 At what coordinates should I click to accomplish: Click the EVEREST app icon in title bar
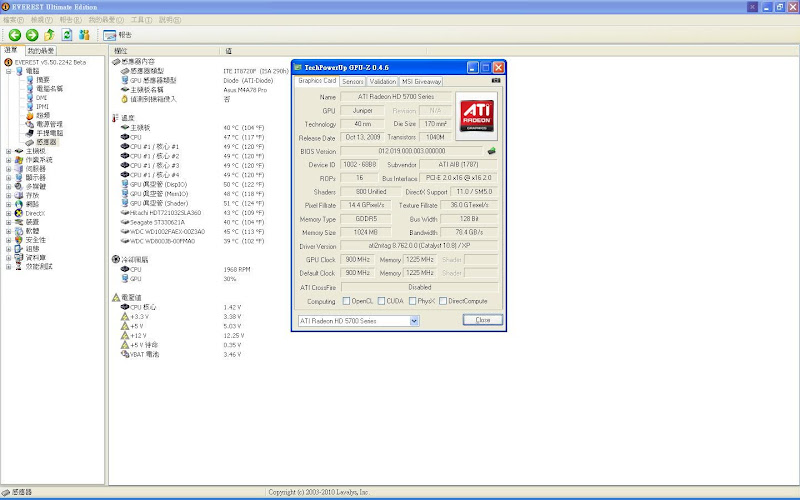click(x=5, y=7)
